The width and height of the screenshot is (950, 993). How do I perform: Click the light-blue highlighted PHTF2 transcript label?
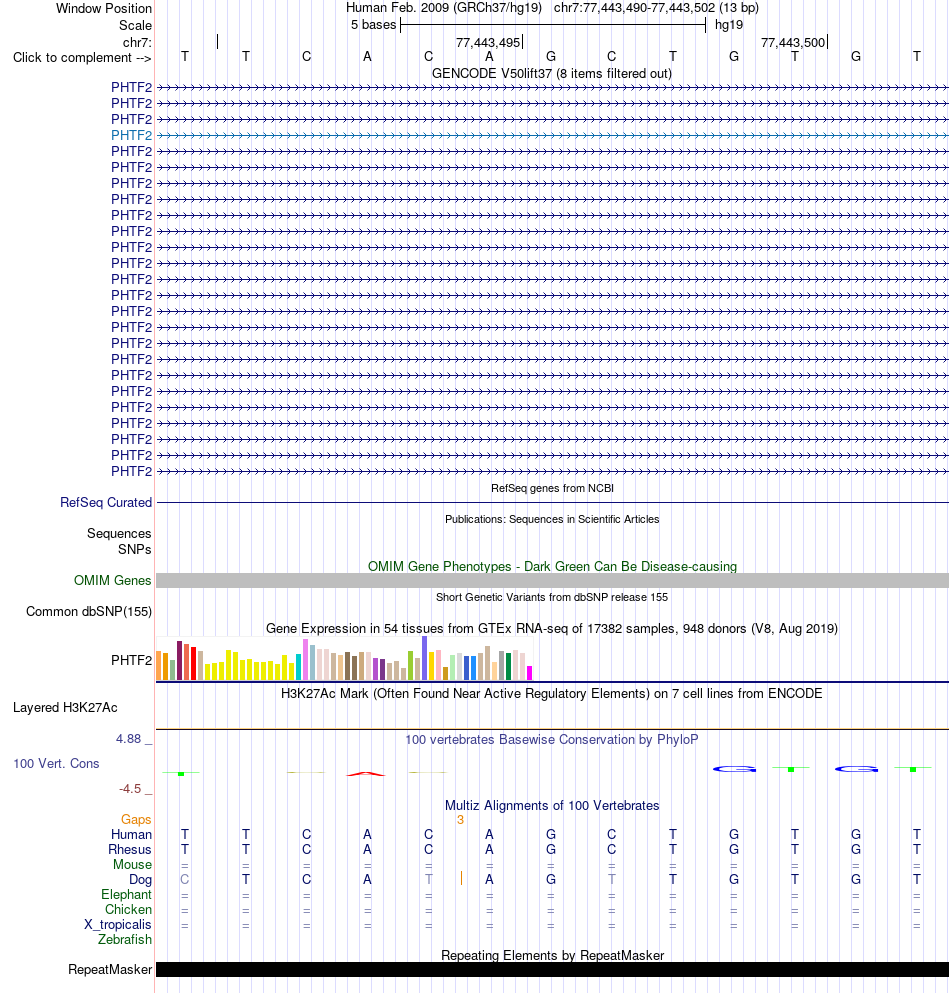point(131,136)
